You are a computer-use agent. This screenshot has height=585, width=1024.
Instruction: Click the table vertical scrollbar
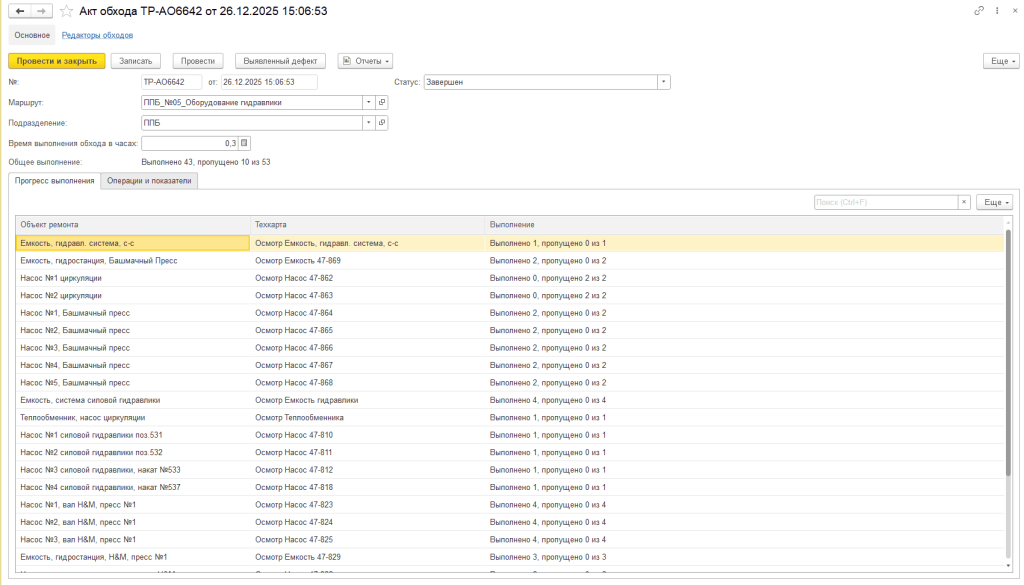[1008, 392]
